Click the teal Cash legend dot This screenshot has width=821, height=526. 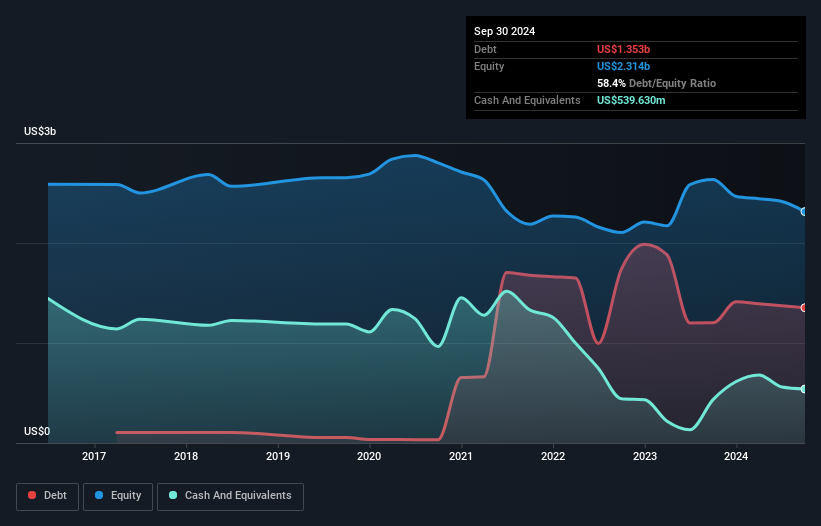pyautogui.click(x=173, y=495)
